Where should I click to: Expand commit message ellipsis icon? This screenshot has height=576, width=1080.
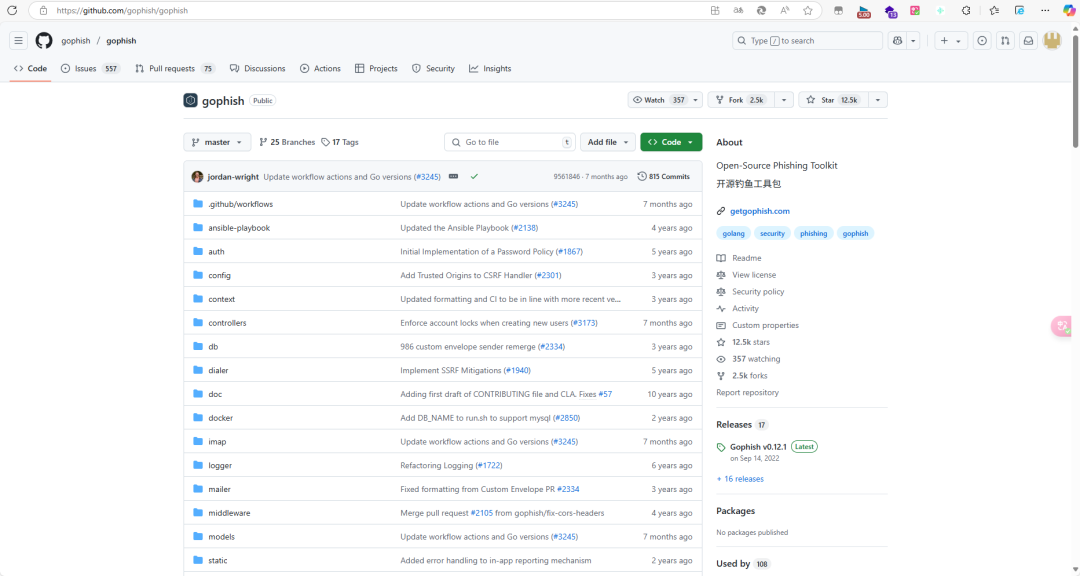[x=453, y=176]
